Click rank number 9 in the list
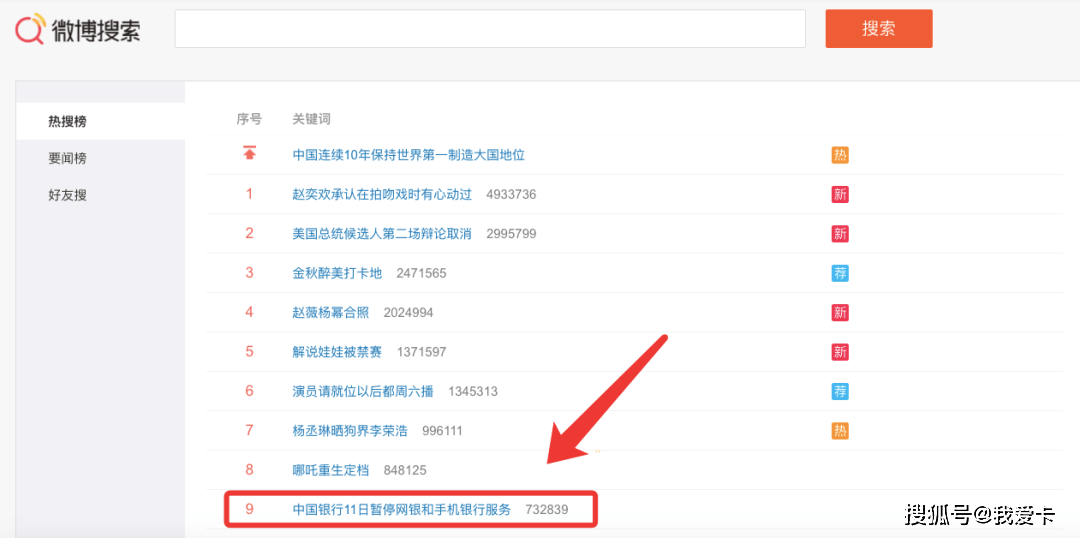The image size is (1080, 538). (249, 510)
